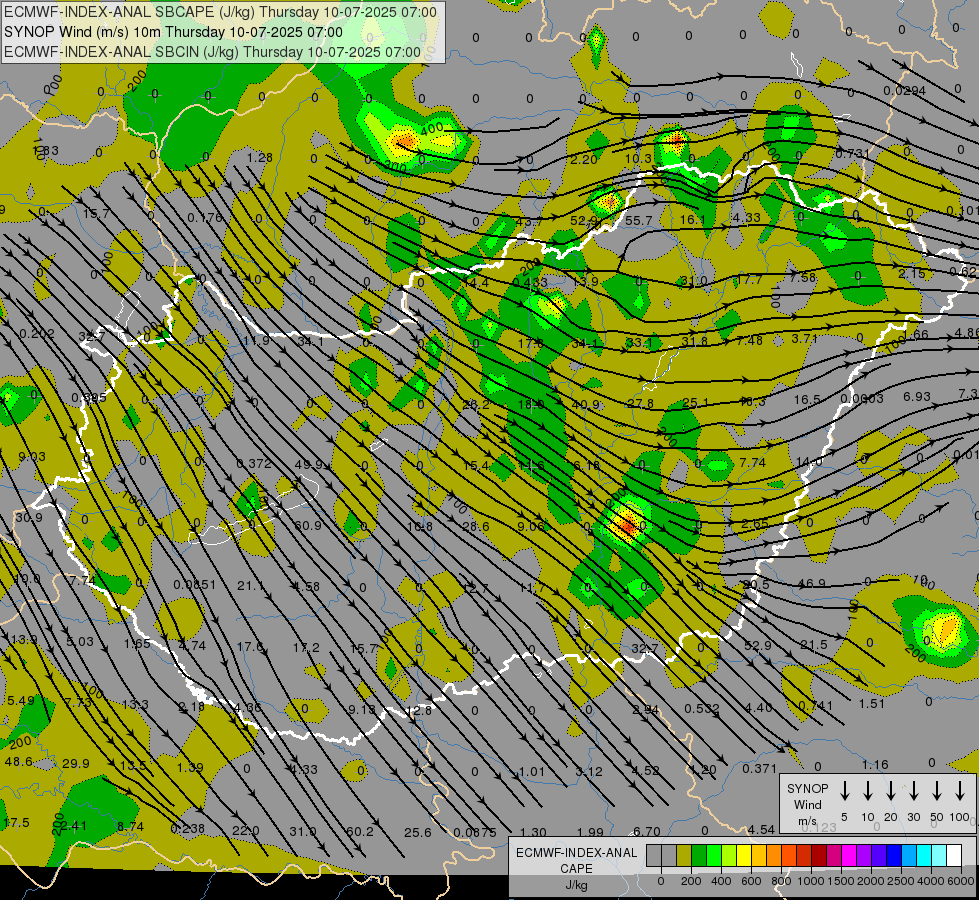
Task: Click the map value 0.202
Action: tap(36, 334)
